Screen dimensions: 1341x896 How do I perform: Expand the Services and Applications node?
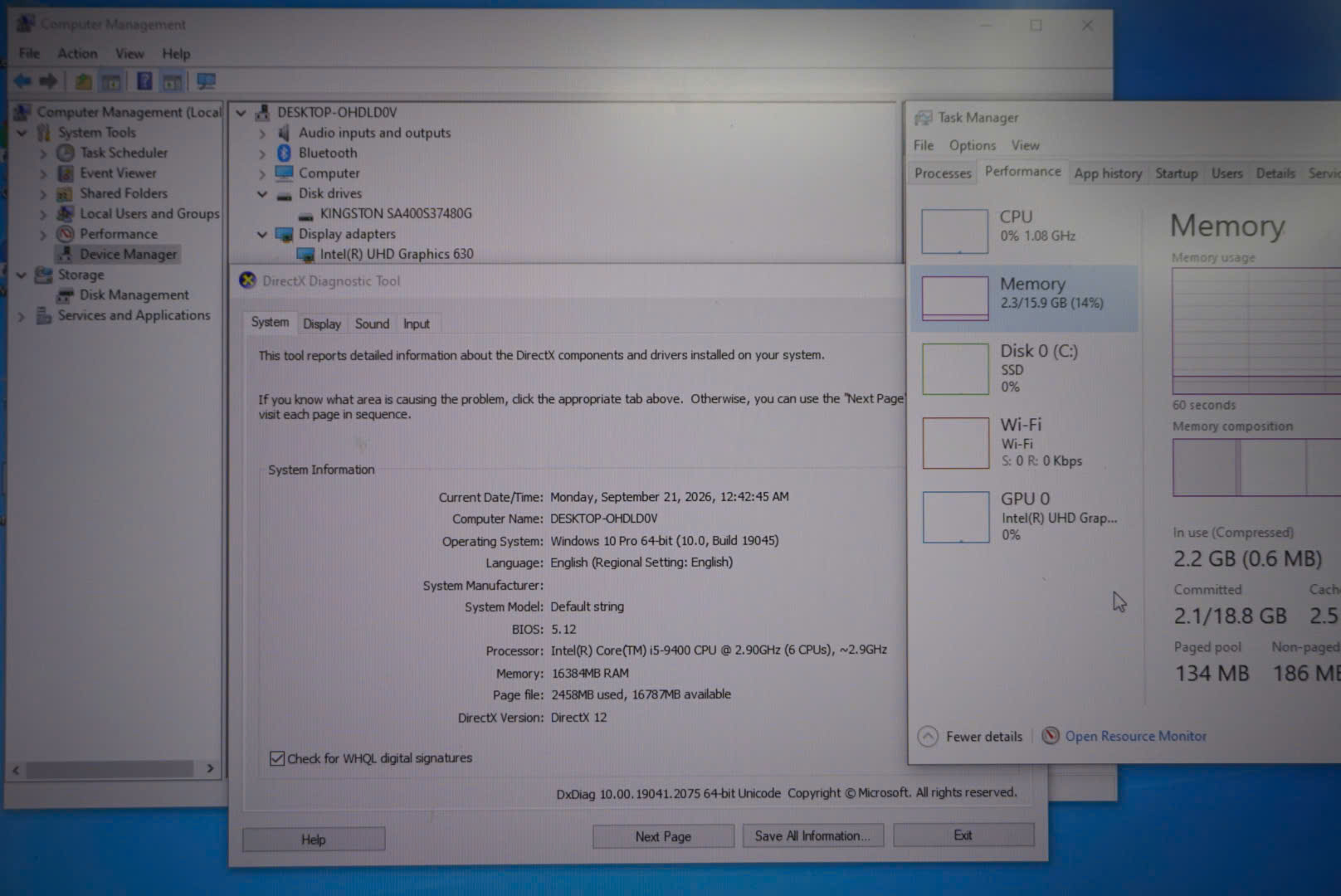[x=22, y=315]
